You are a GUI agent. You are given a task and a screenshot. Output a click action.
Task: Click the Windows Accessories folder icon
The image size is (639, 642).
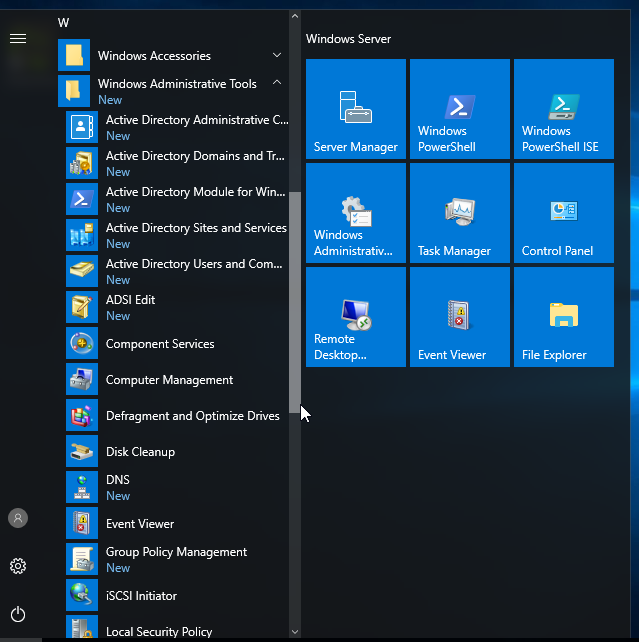[x=74, y=55]
